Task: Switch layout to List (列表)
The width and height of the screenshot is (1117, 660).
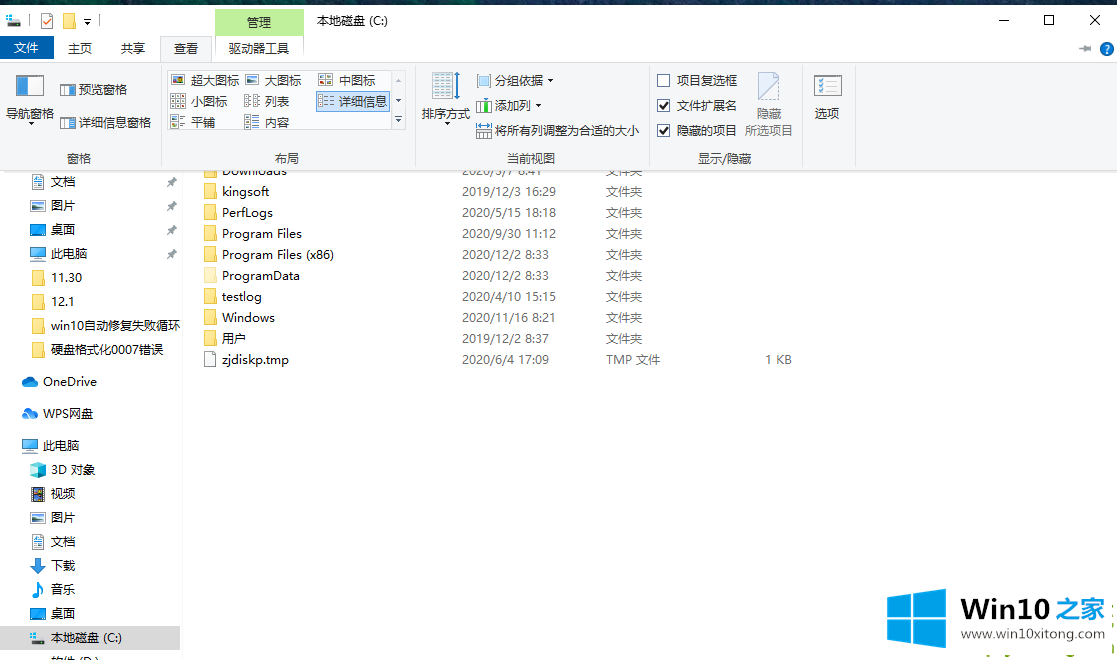Action: [x=266, y=101]
